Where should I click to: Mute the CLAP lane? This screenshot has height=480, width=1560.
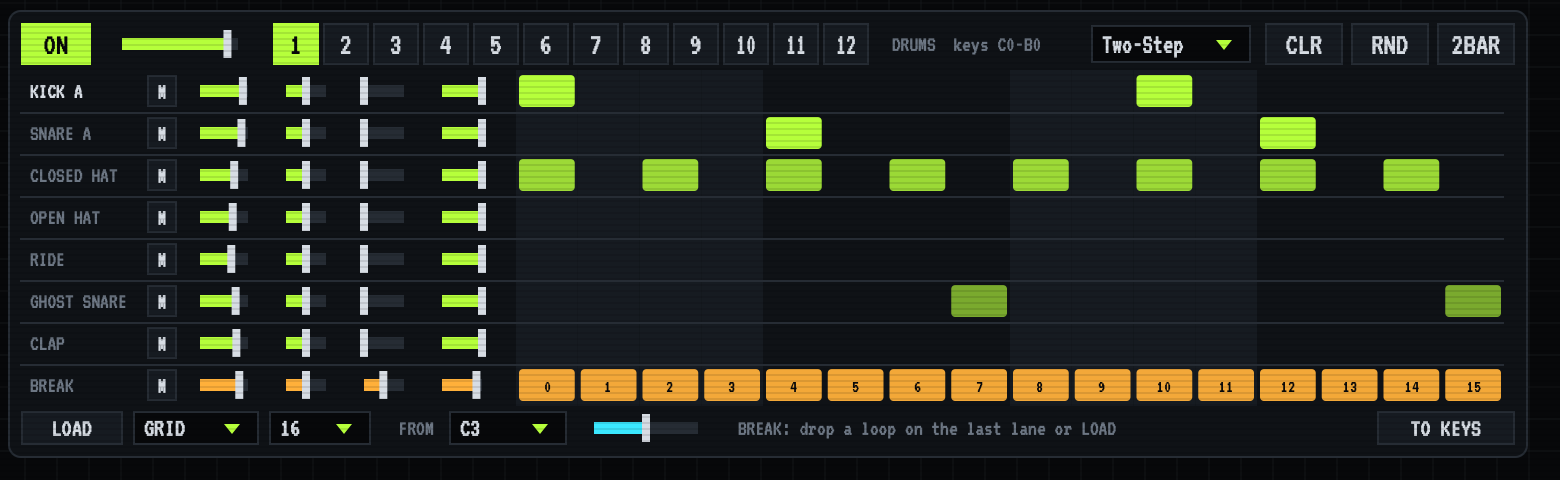(161, 344)
